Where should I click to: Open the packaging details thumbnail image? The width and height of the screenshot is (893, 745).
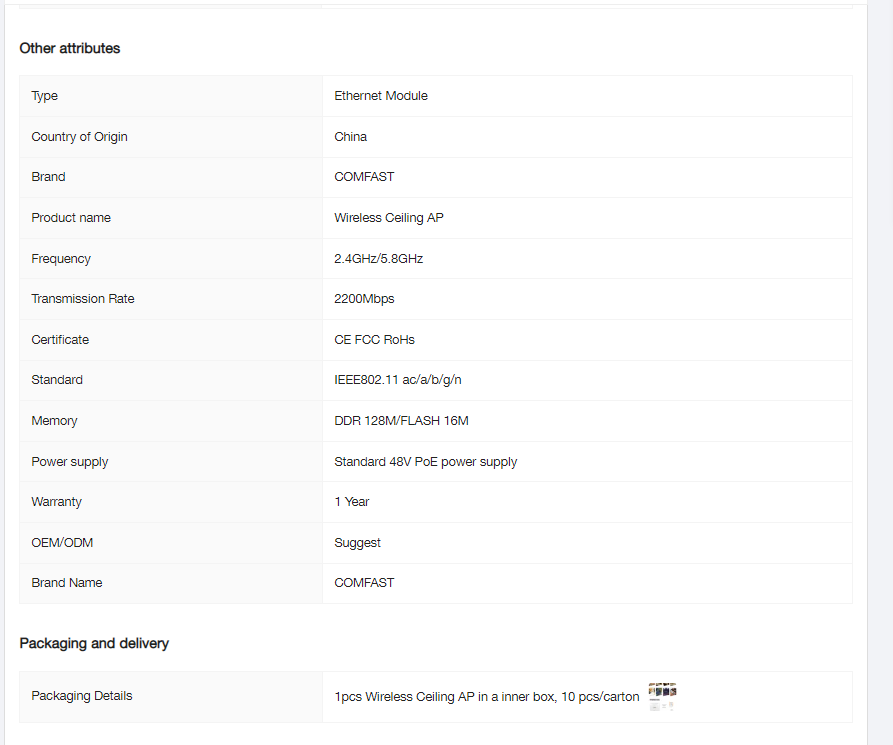[x=662, y=696]
